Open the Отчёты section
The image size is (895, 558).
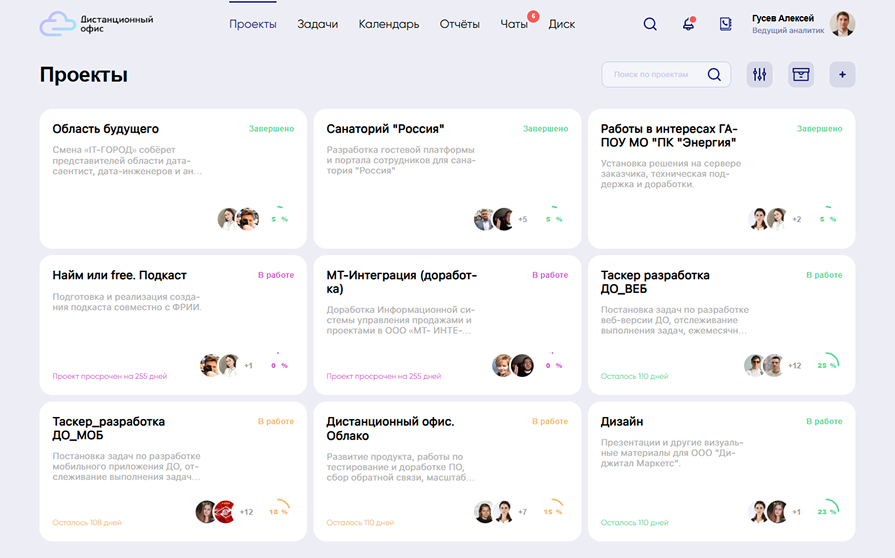[x=460, y=24]
